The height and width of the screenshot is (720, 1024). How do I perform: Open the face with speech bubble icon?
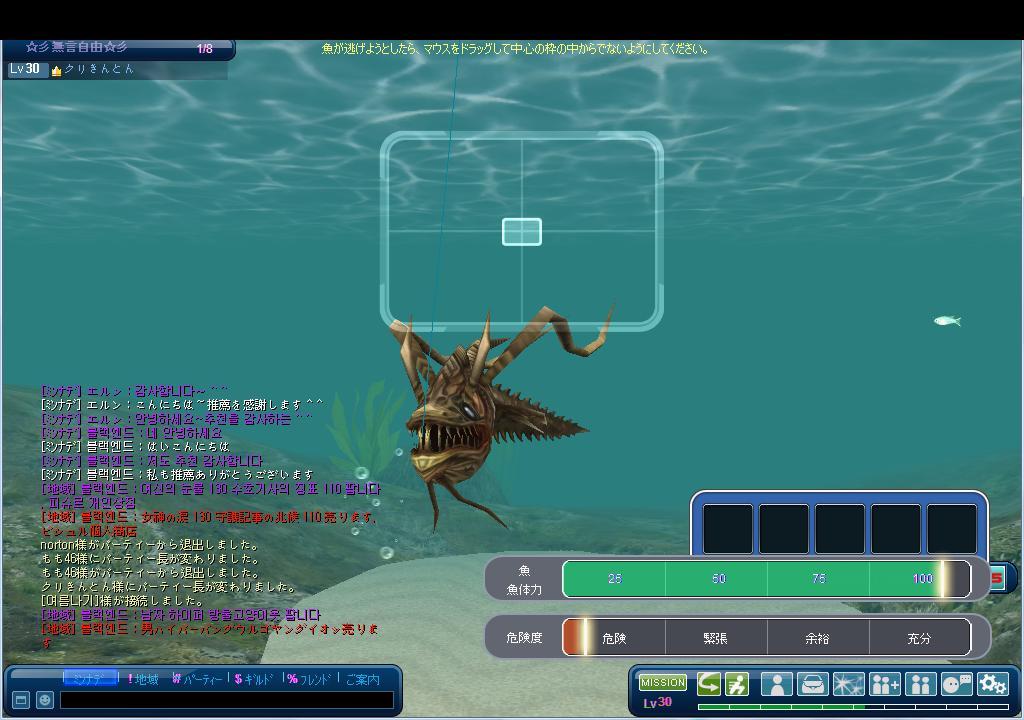957,684
